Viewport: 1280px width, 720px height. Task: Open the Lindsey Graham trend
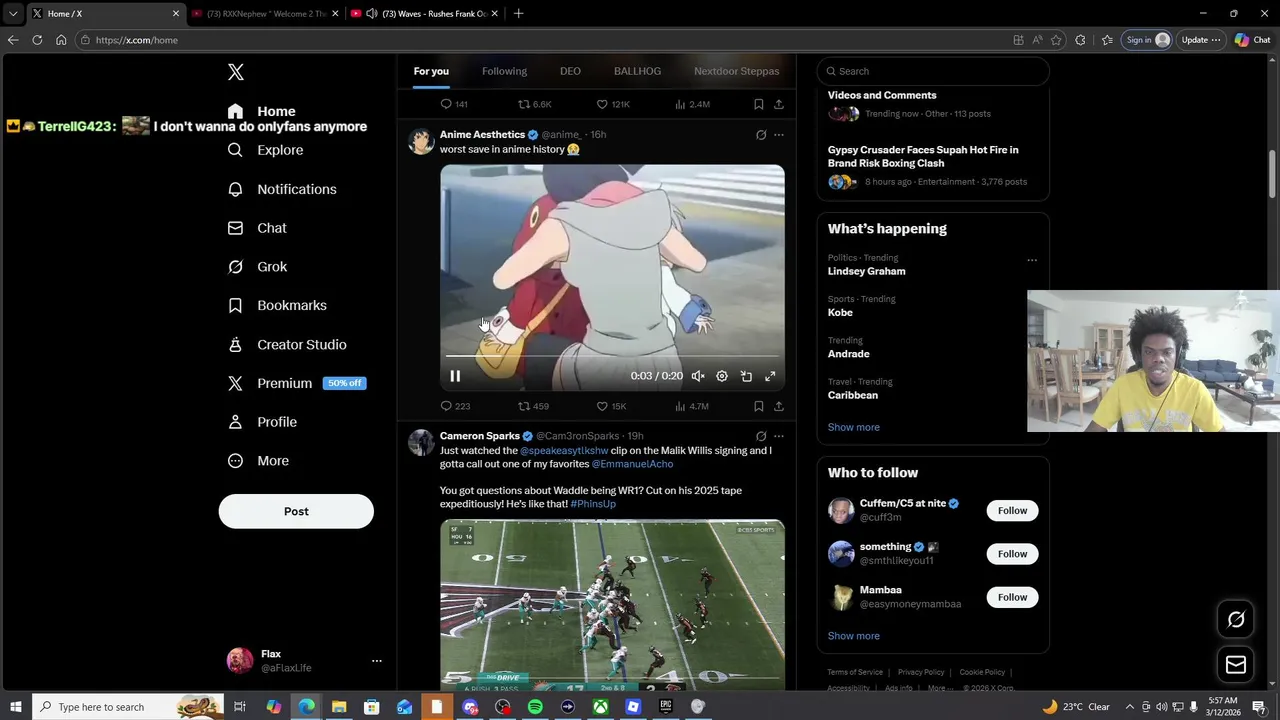(866, 271)
